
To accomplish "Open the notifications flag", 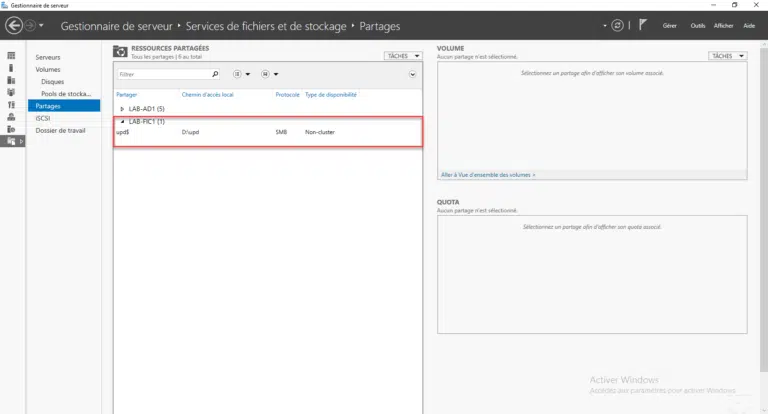I will click(642, 25).
